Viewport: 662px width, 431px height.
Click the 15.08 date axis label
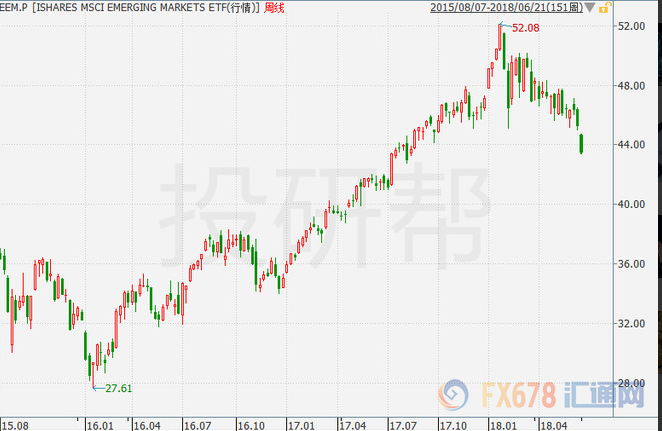[x=15, y=426]
